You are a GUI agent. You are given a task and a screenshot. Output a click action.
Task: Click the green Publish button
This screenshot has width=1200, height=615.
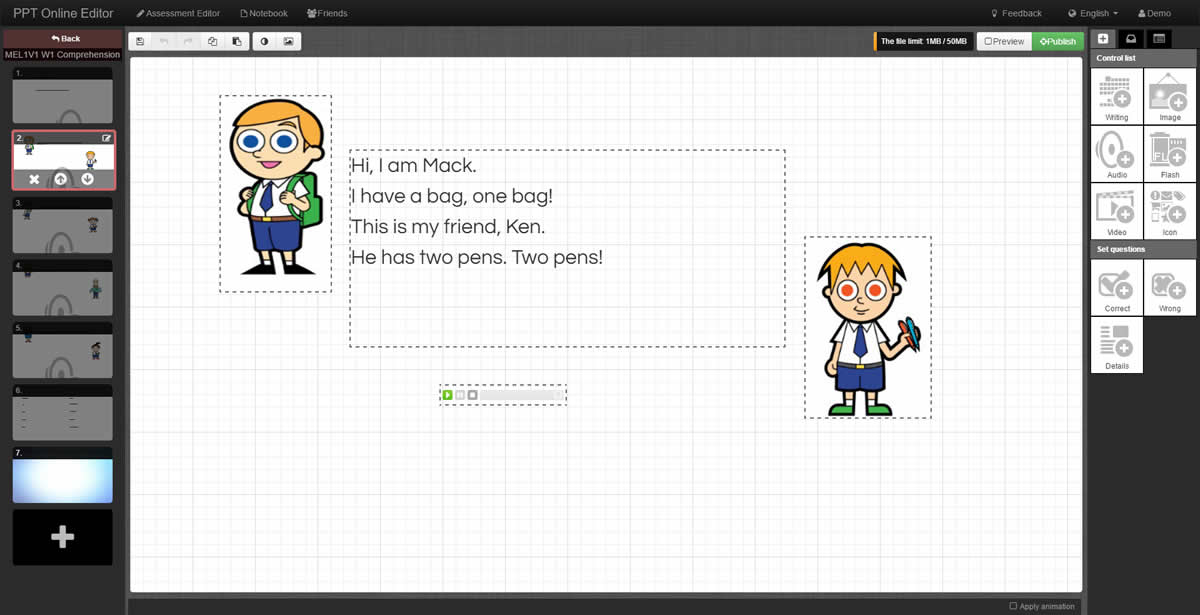[x=1057, y=41]
